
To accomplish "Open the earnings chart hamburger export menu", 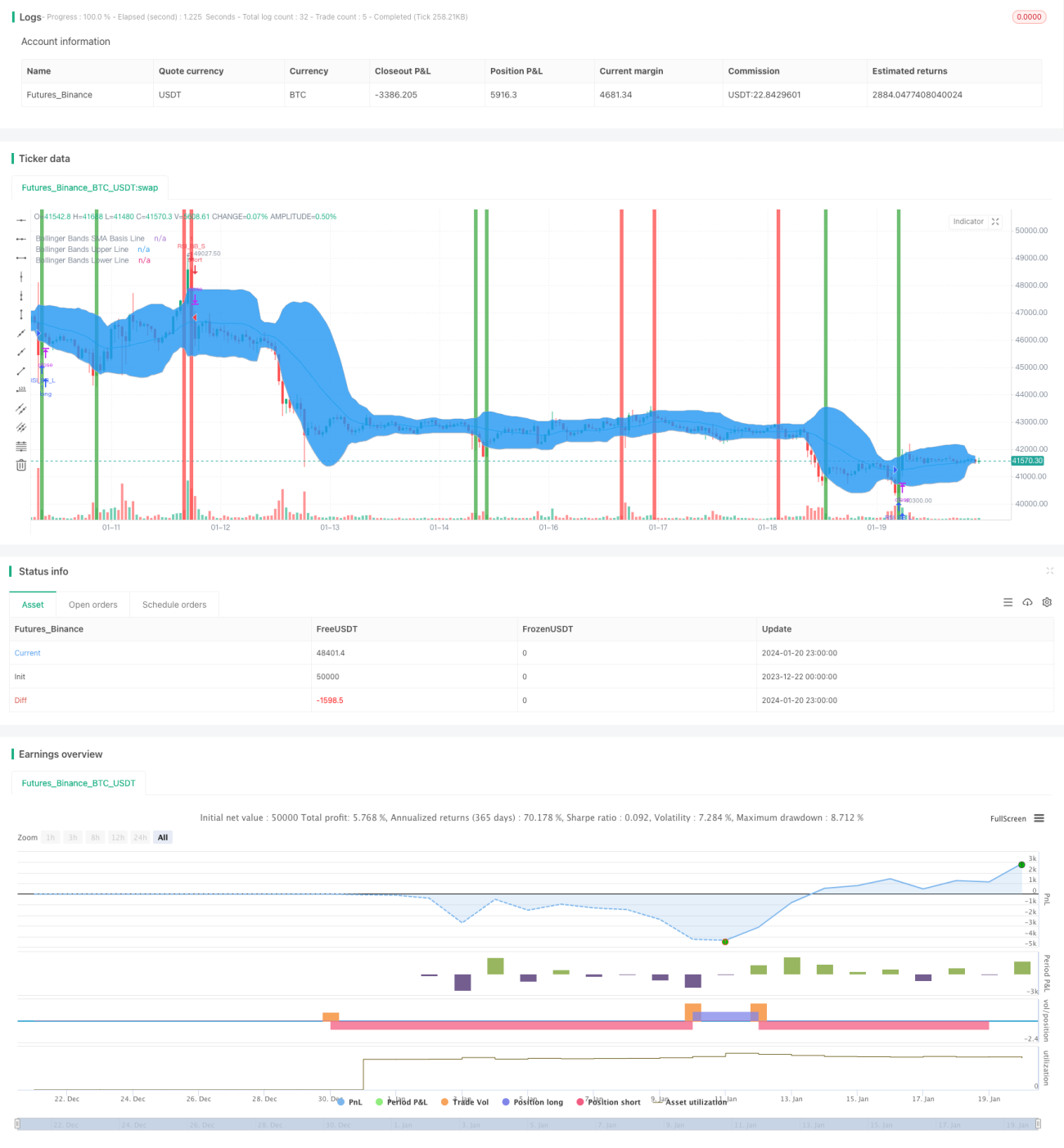I will [1039, 818].
